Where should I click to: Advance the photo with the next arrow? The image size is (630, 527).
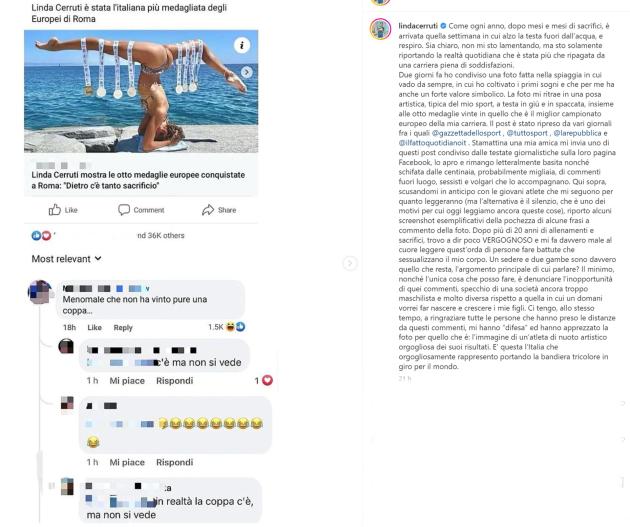point(247,72)
